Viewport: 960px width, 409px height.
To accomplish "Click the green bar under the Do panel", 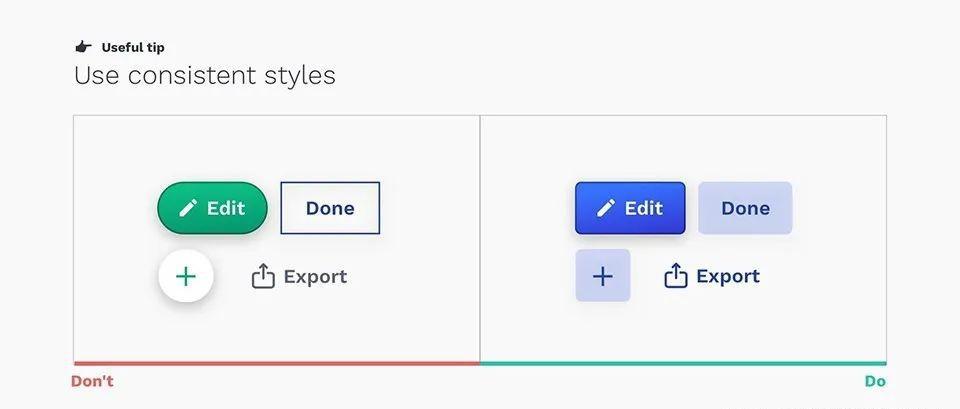I will click(683, 364).
